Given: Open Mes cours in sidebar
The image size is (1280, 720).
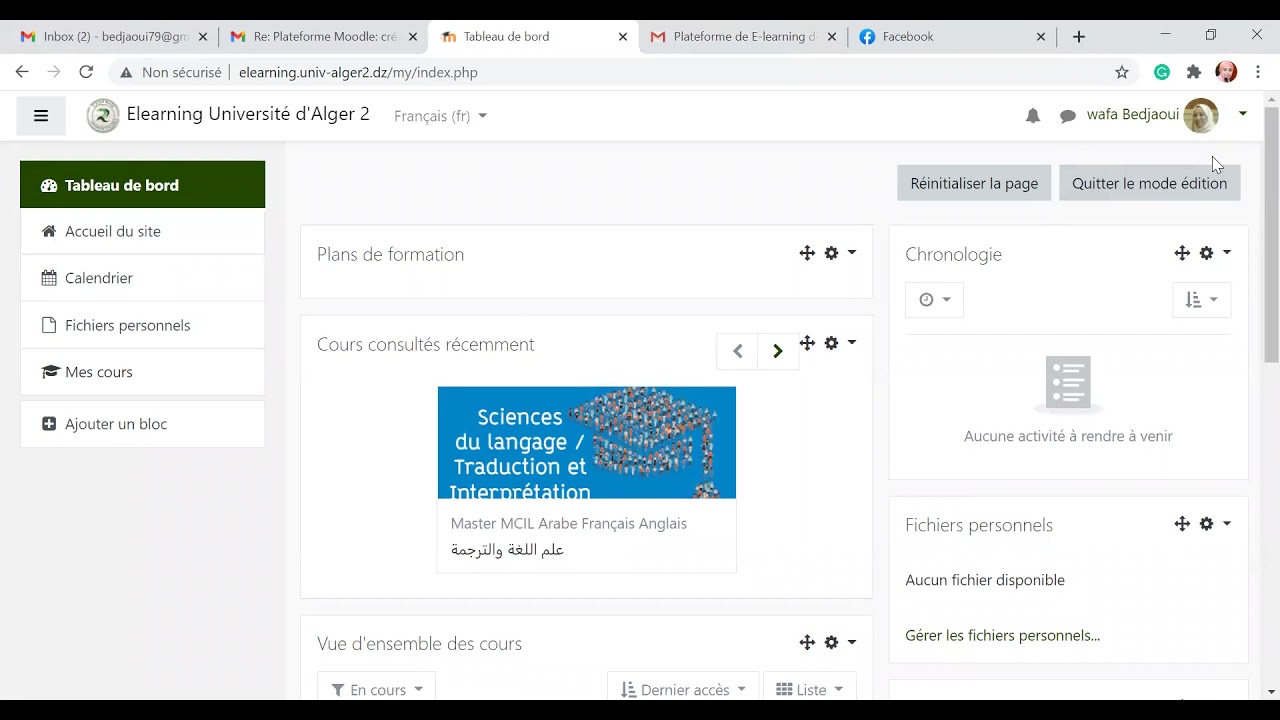Looking at the screenshot, I should pos(142,372).
